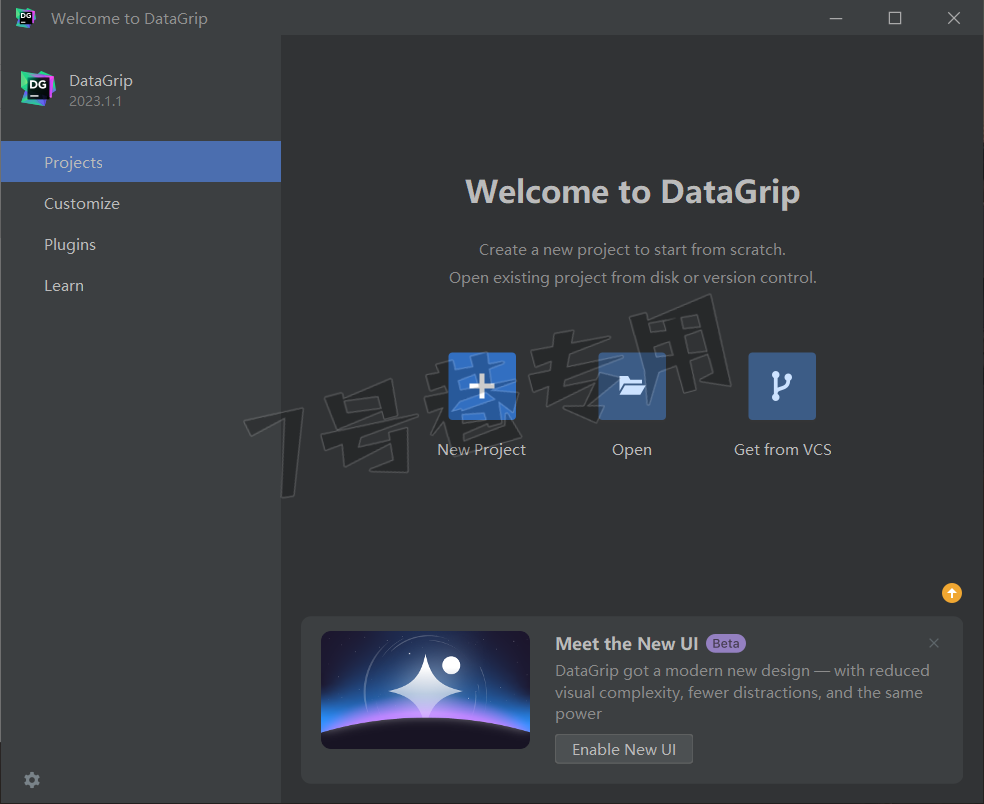Click the New Project text label
Image resolution: width=984 pixels, height=804 pixels.
481,449
